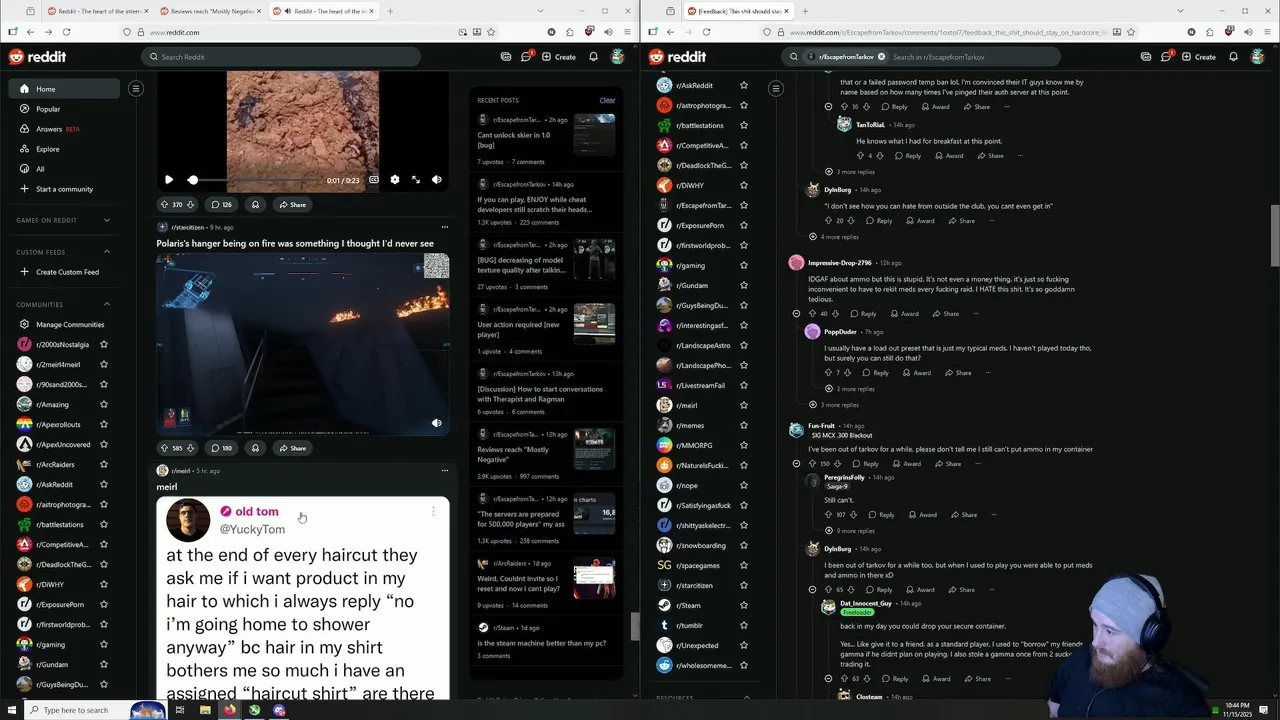Open overflow menu on r/meirl post
This screenshot has height=720, width=1280.
coord(445,471)
